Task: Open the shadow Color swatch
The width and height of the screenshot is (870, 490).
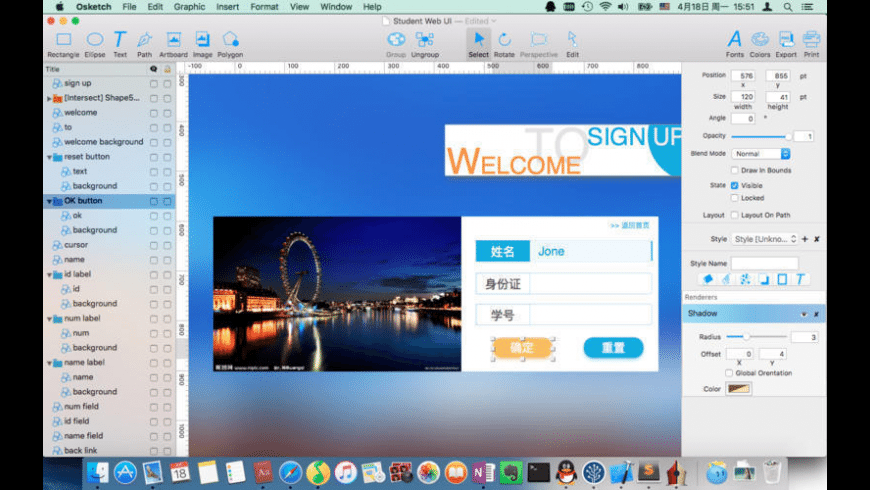Action: [x=739, y=388]
